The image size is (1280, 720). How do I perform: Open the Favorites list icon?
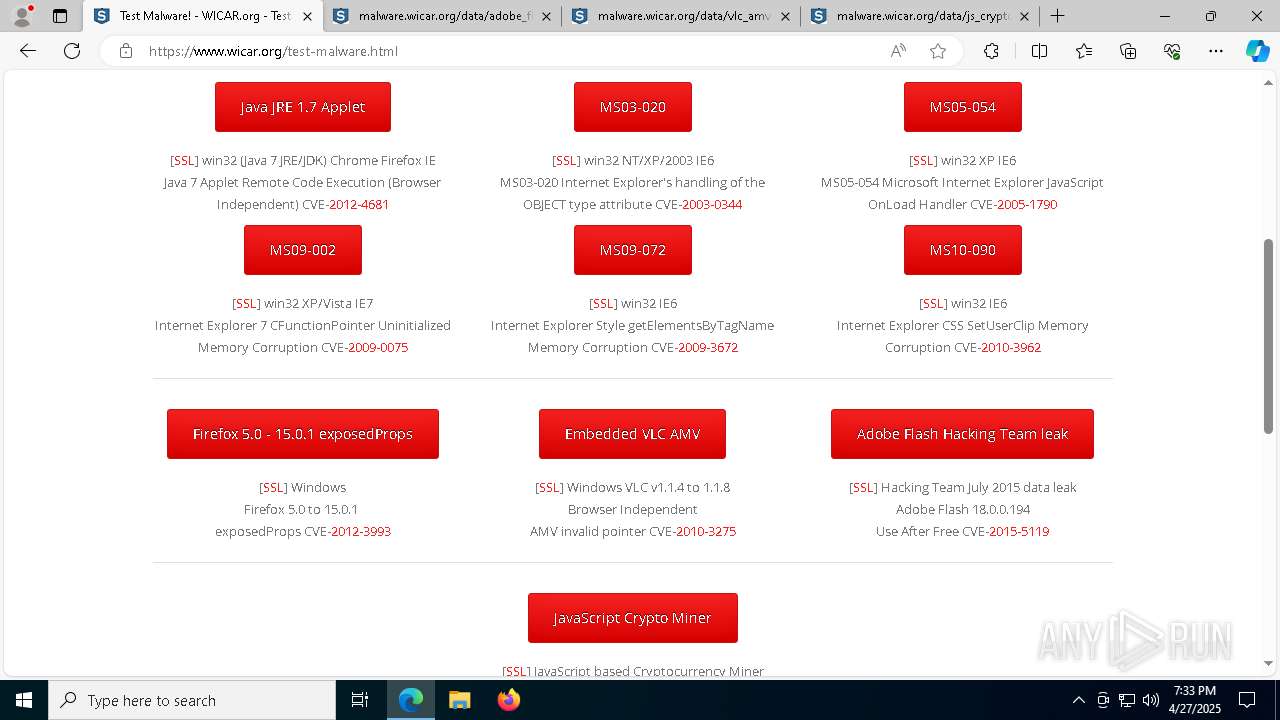tap(1084, 51)
